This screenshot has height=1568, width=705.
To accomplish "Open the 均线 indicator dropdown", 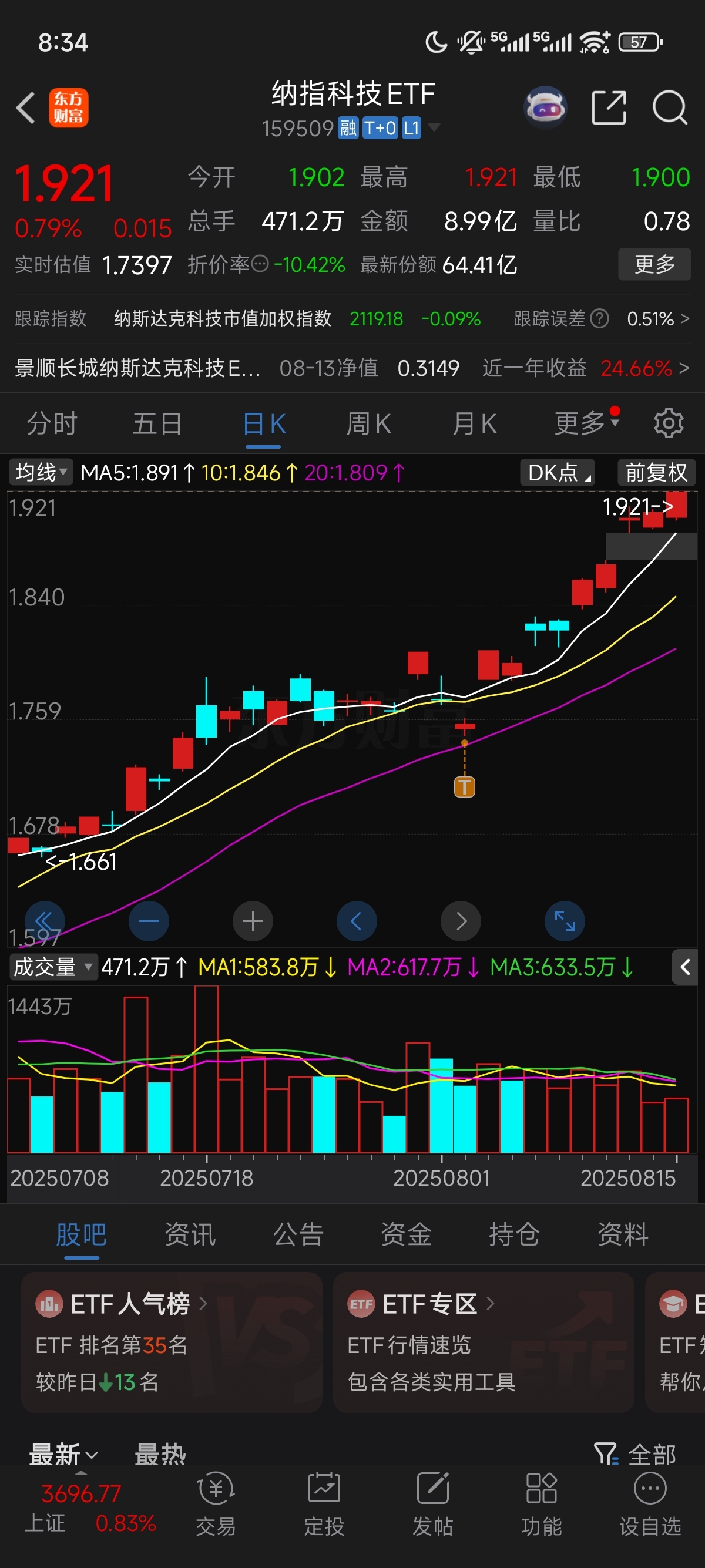I will pyautogui.click(x=41, y=472).
